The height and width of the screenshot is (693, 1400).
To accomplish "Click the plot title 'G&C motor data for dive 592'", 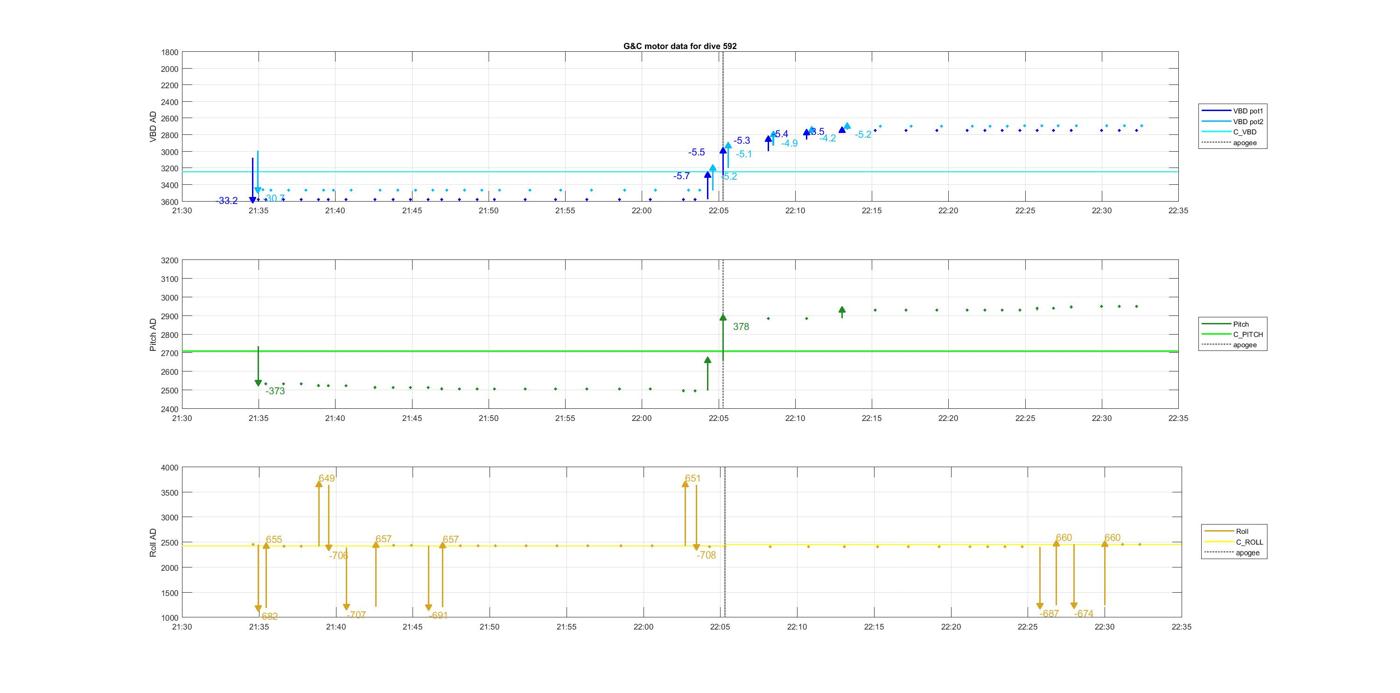I will click(680, 46).
